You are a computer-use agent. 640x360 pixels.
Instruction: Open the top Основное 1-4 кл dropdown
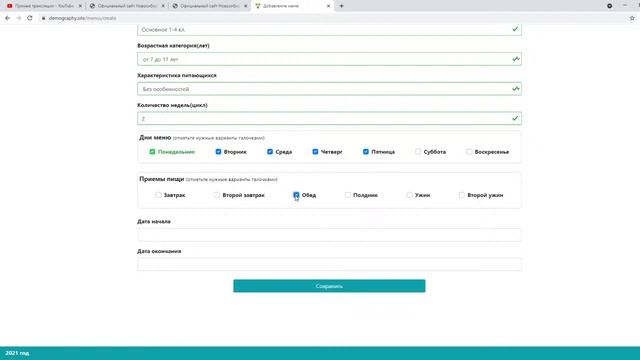pos(329,30)
